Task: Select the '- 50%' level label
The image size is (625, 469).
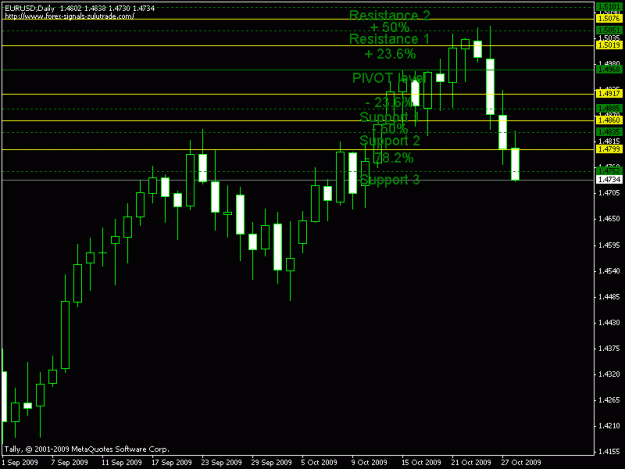Action: point(389,129)
